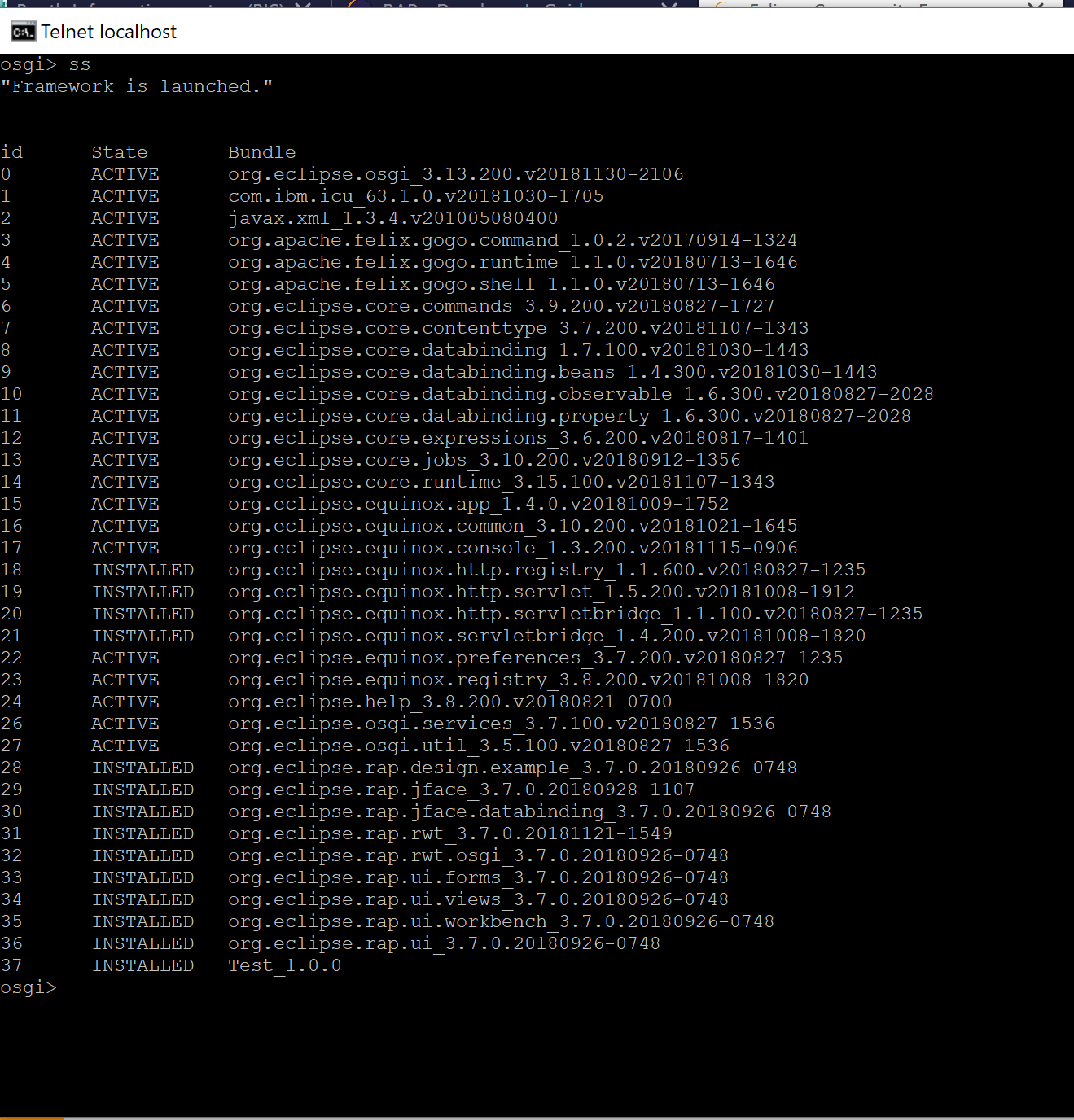
Task: Click ACTIVE state of bundle 24
Action: tap(125, 702)
